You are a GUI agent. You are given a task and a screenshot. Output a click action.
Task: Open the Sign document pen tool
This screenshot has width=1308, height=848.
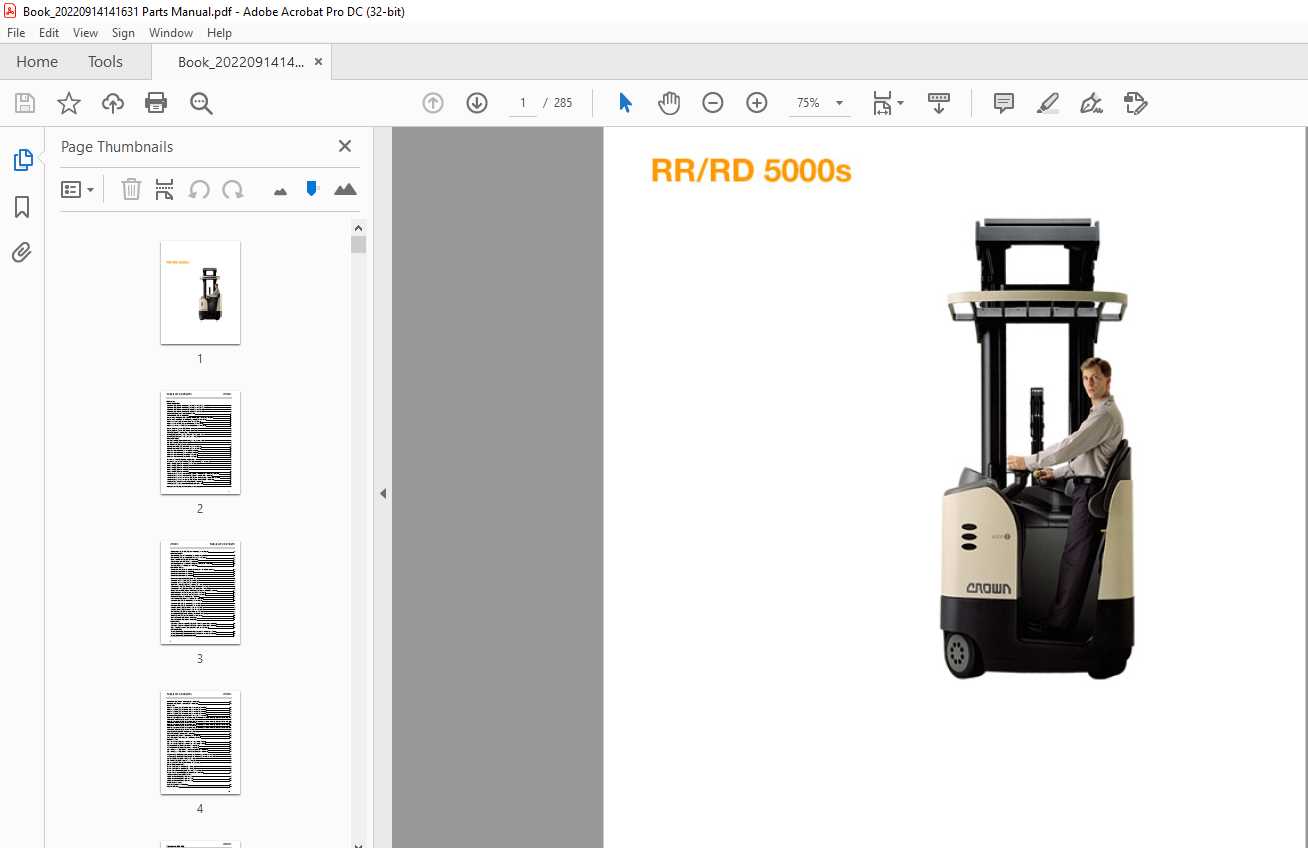point(1092,103)
